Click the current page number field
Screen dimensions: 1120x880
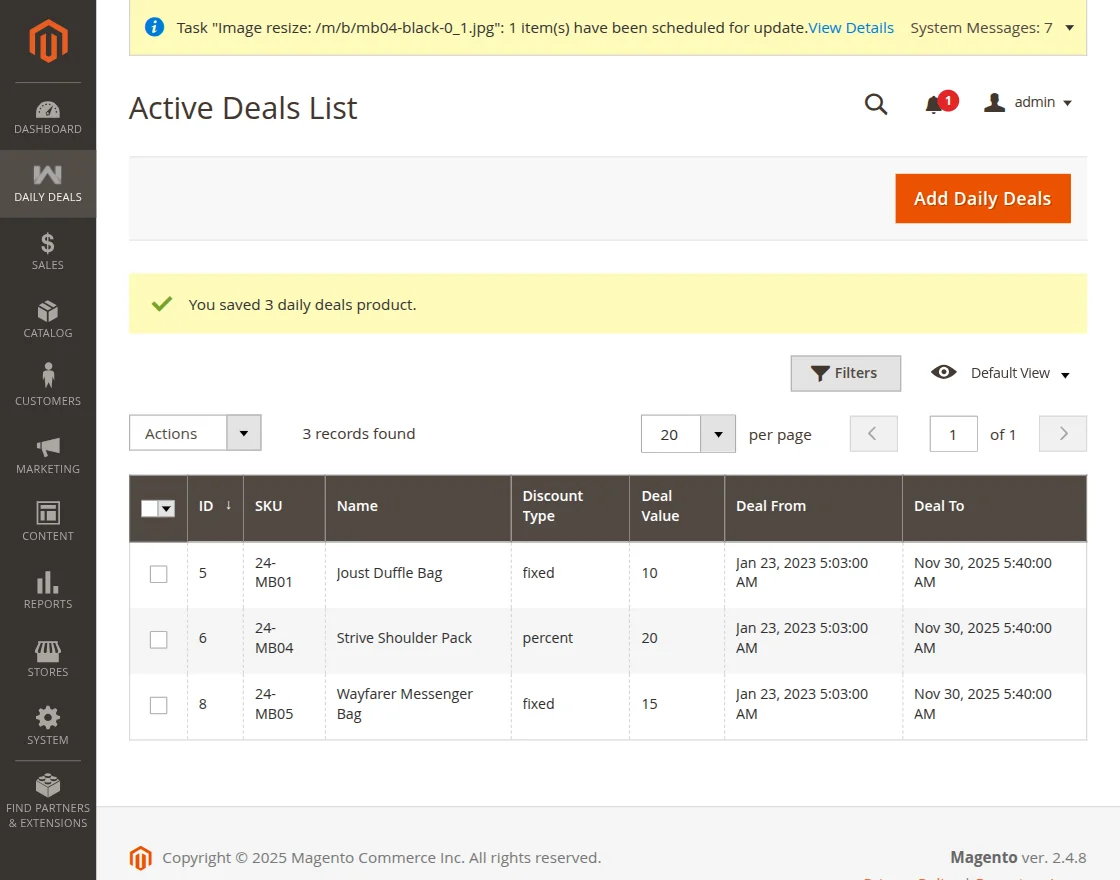point(953,434)
